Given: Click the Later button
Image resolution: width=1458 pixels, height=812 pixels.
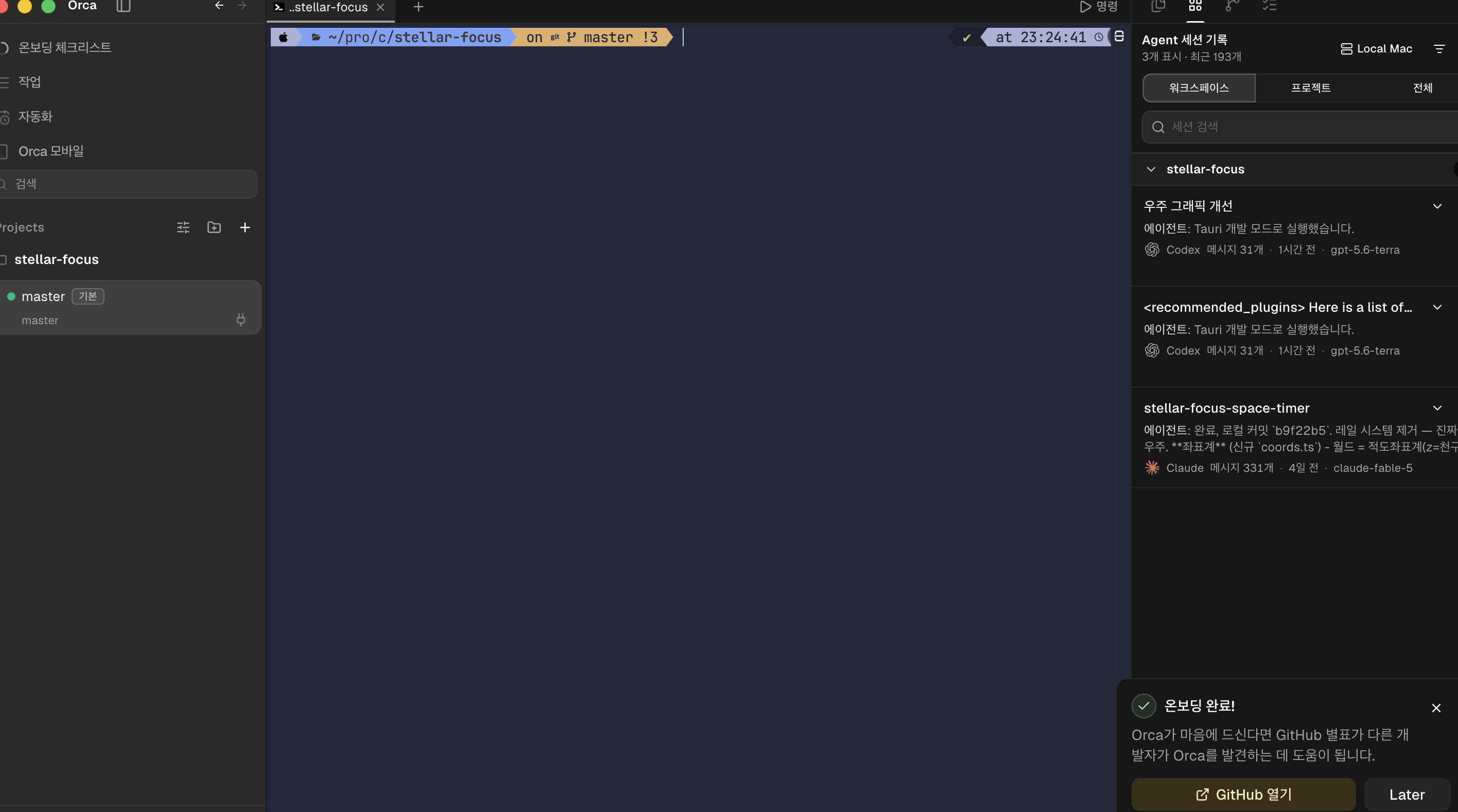Looking at the screenshot, I should [1407, 795].
